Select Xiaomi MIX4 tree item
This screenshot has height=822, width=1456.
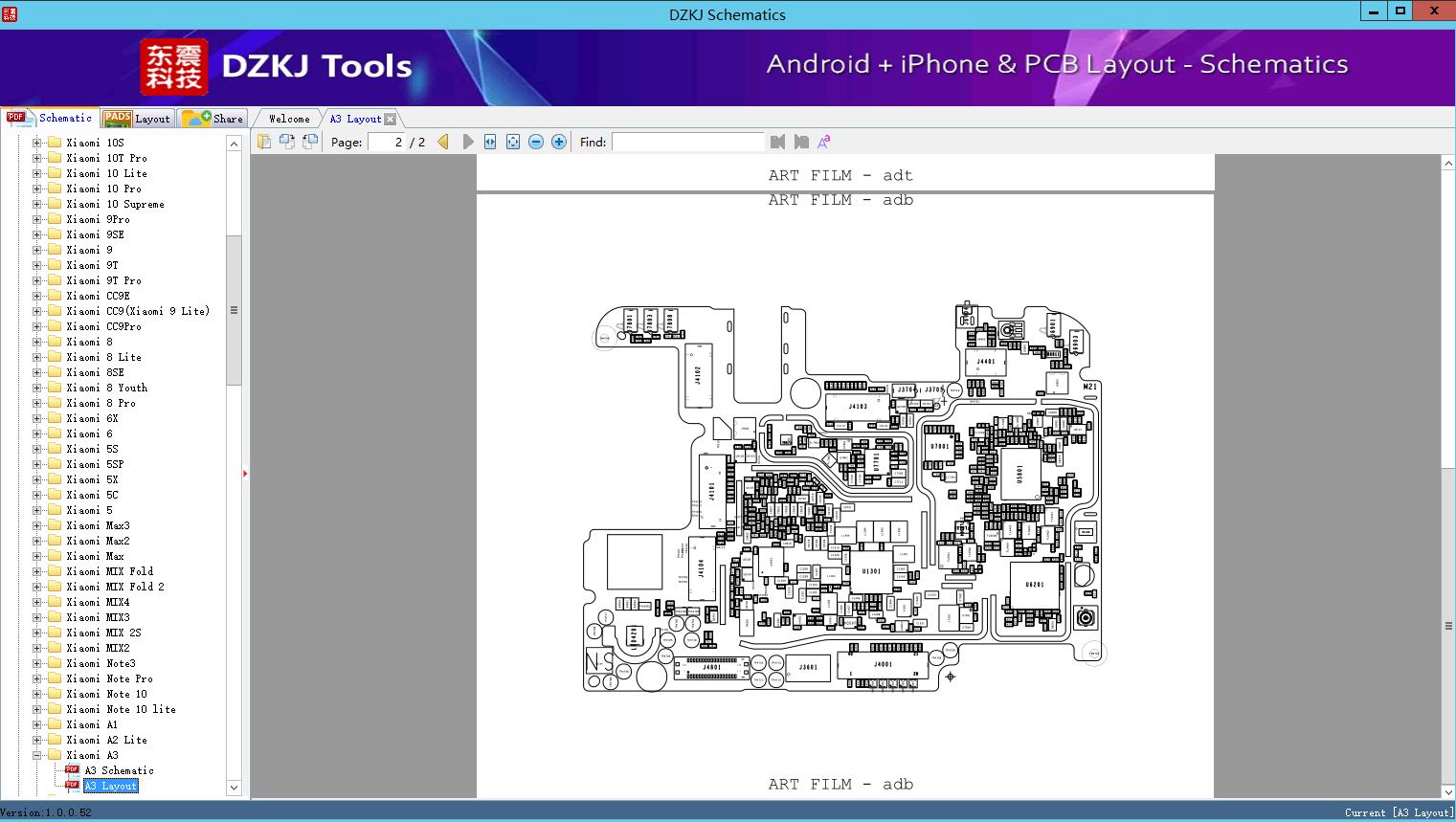click(98, 602)
